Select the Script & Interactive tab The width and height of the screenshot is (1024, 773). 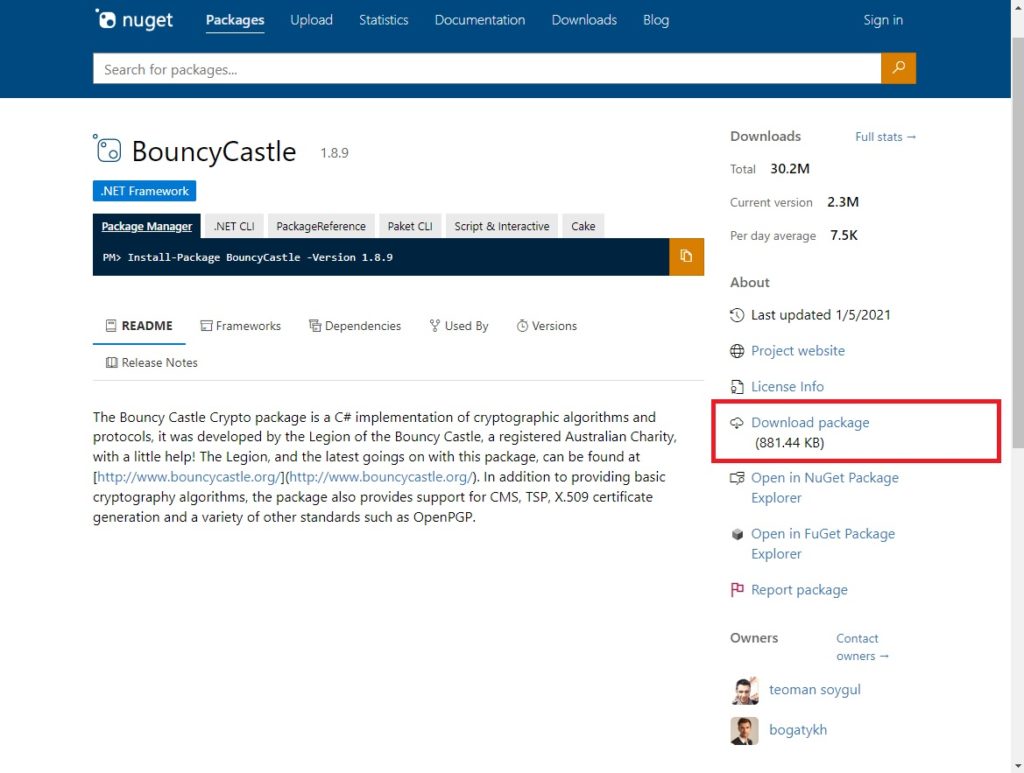(502, 226)
